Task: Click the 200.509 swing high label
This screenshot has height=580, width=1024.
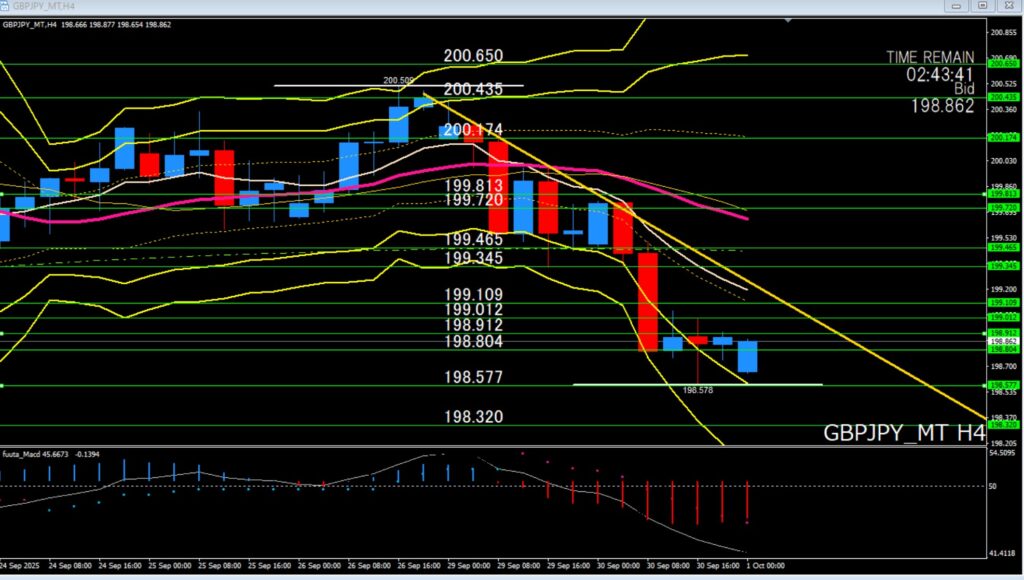Action: [x=398, y=81]
